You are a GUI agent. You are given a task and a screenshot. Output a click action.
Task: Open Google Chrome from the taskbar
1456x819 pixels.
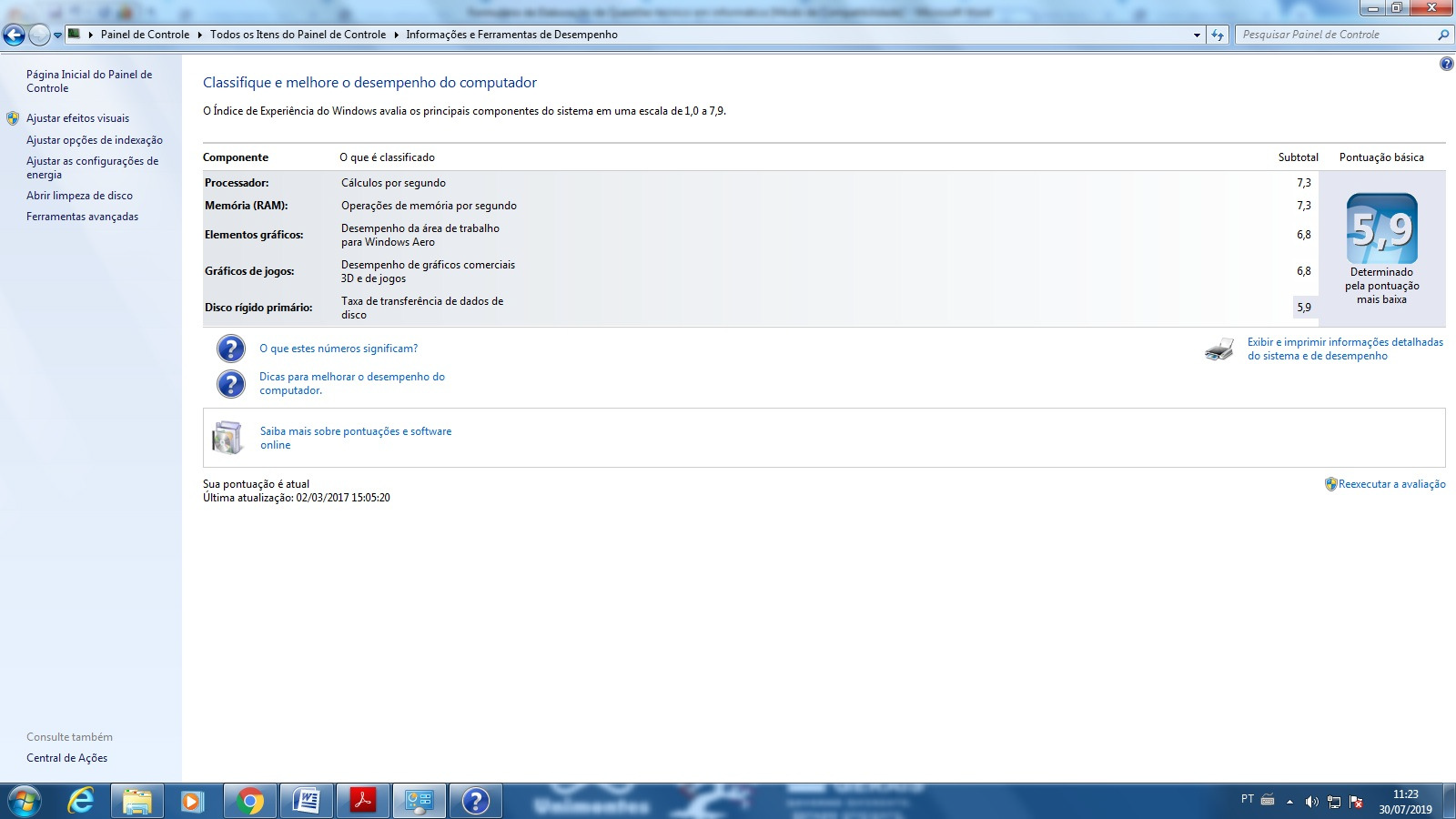[249, 801]
